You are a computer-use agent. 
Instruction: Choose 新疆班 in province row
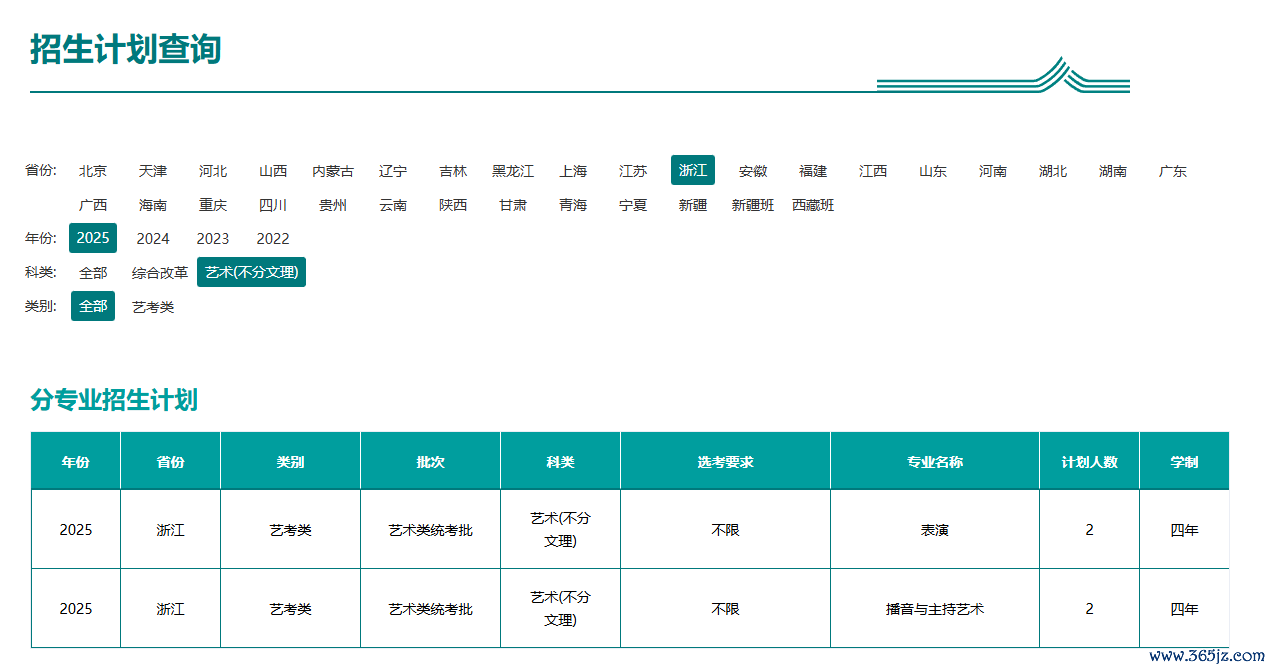[753, 205]
